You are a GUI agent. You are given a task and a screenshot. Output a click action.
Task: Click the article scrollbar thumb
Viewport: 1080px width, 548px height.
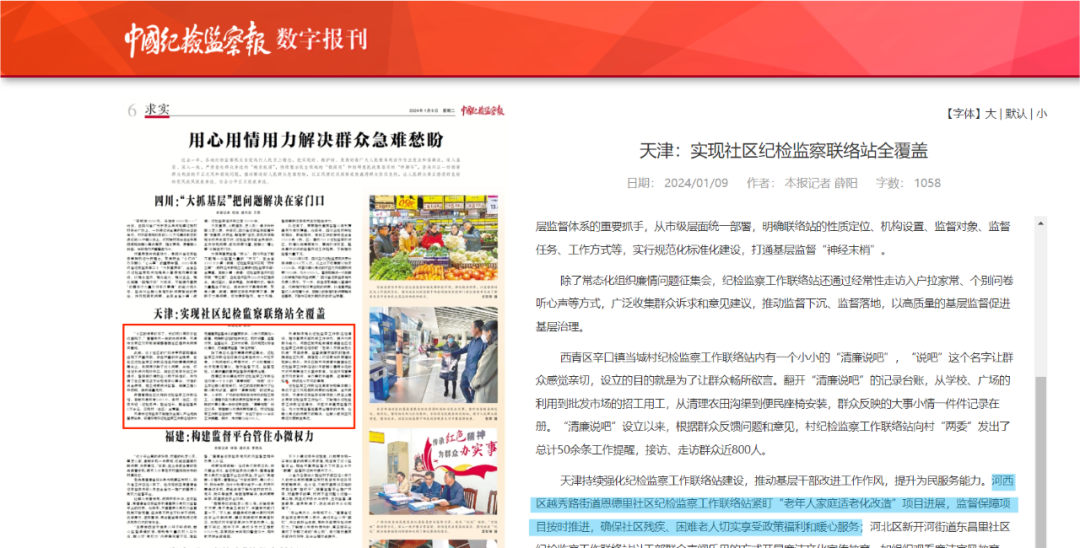click(1041, 461)
